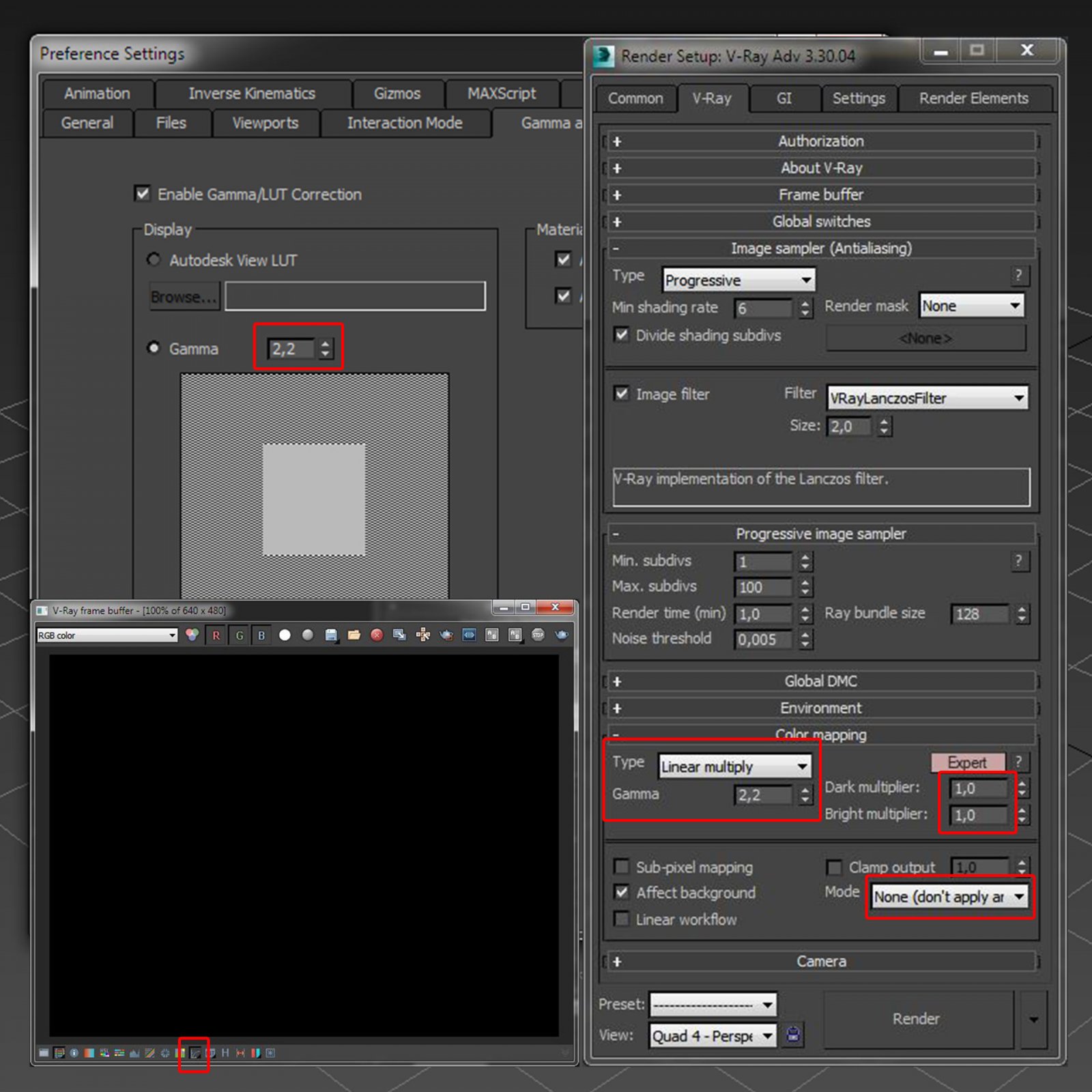The height and width of the screenshot is (1092, 1092).
Task: Enable Linear workflow checkbox
Action: (x=622, y=919)
